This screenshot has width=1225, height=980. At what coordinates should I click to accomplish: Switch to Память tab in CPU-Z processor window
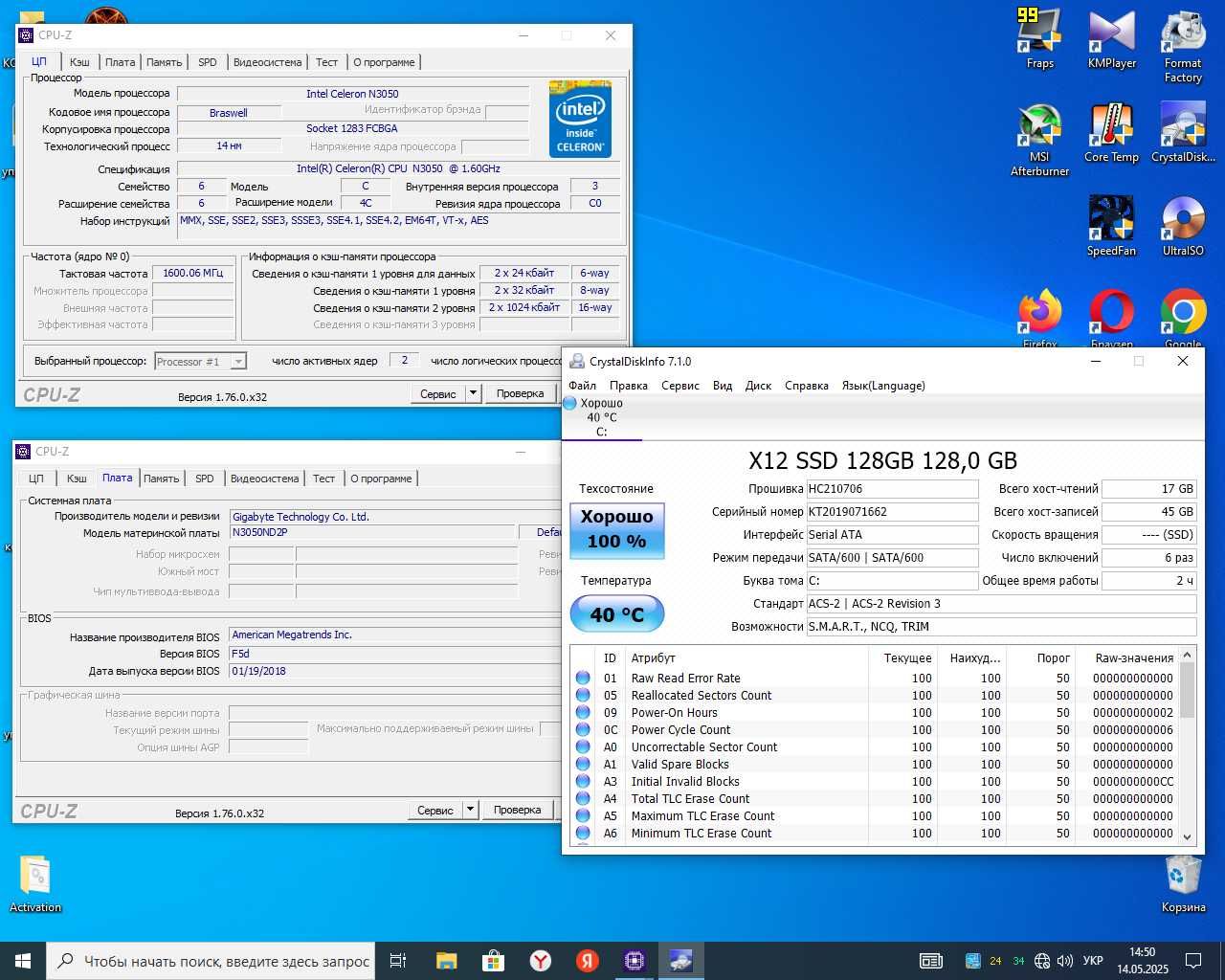pos(165,62)
